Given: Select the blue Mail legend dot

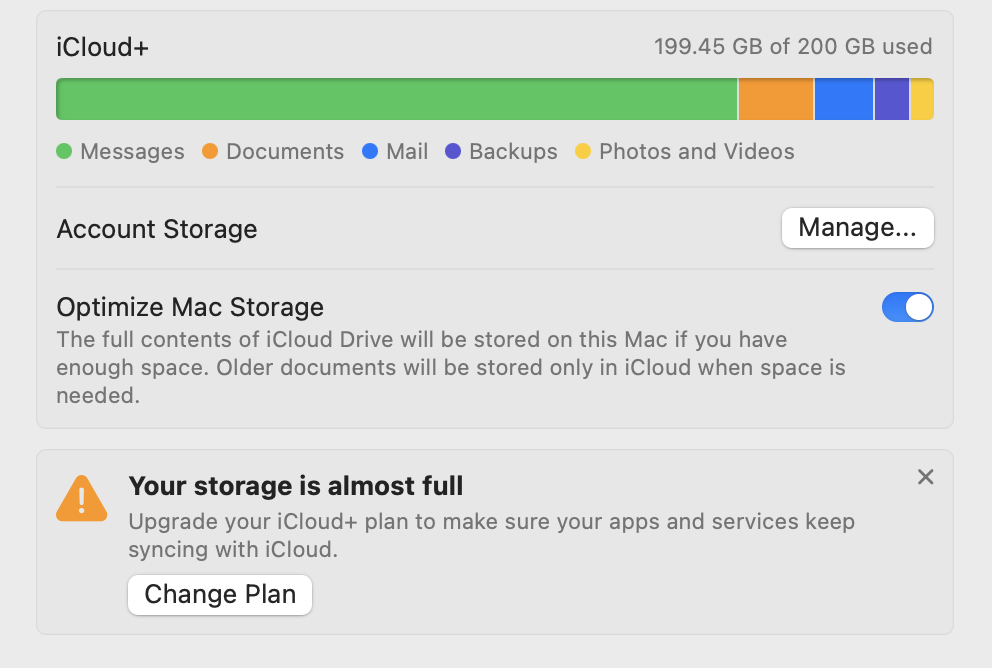Looking at the screenshot, I should (370, 152).
